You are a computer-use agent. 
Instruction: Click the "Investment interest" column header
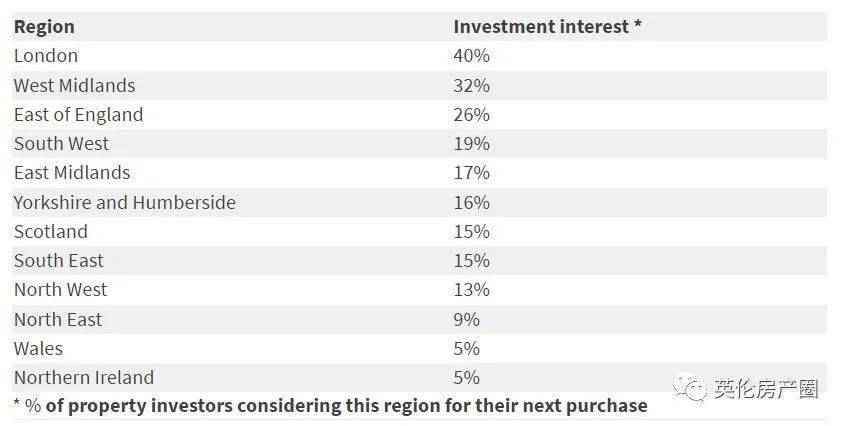[547, 27]
